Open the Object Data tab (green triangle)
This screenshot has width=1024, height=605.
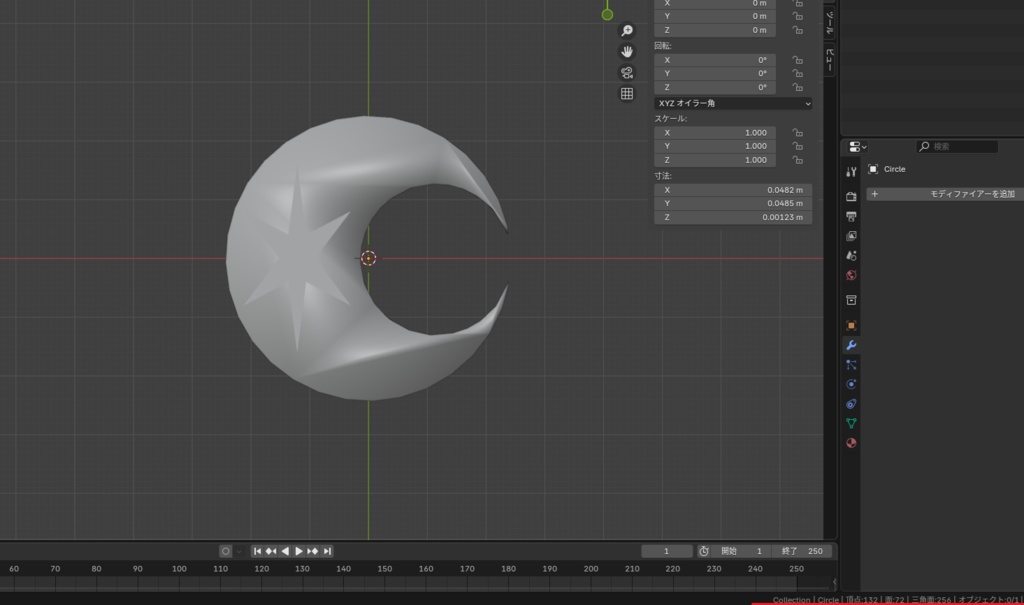pyautogui.click(x=851, y=423)
